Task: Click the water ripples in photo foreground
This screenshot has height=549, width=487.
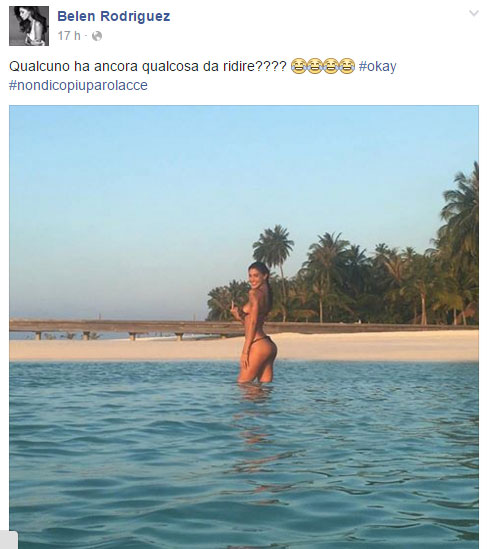Action: point(244,473)
